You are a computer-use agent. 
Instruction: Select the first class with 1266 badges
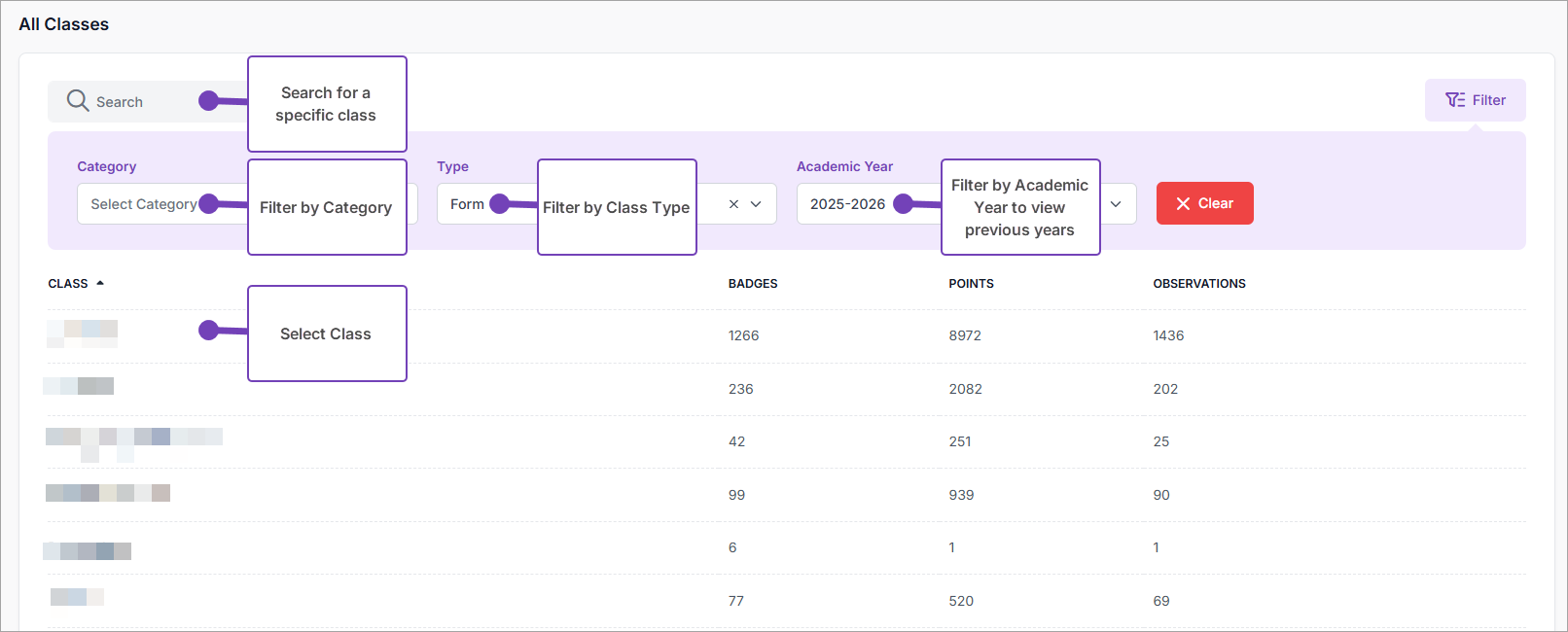pyautogui.click(x=83, y=334)
